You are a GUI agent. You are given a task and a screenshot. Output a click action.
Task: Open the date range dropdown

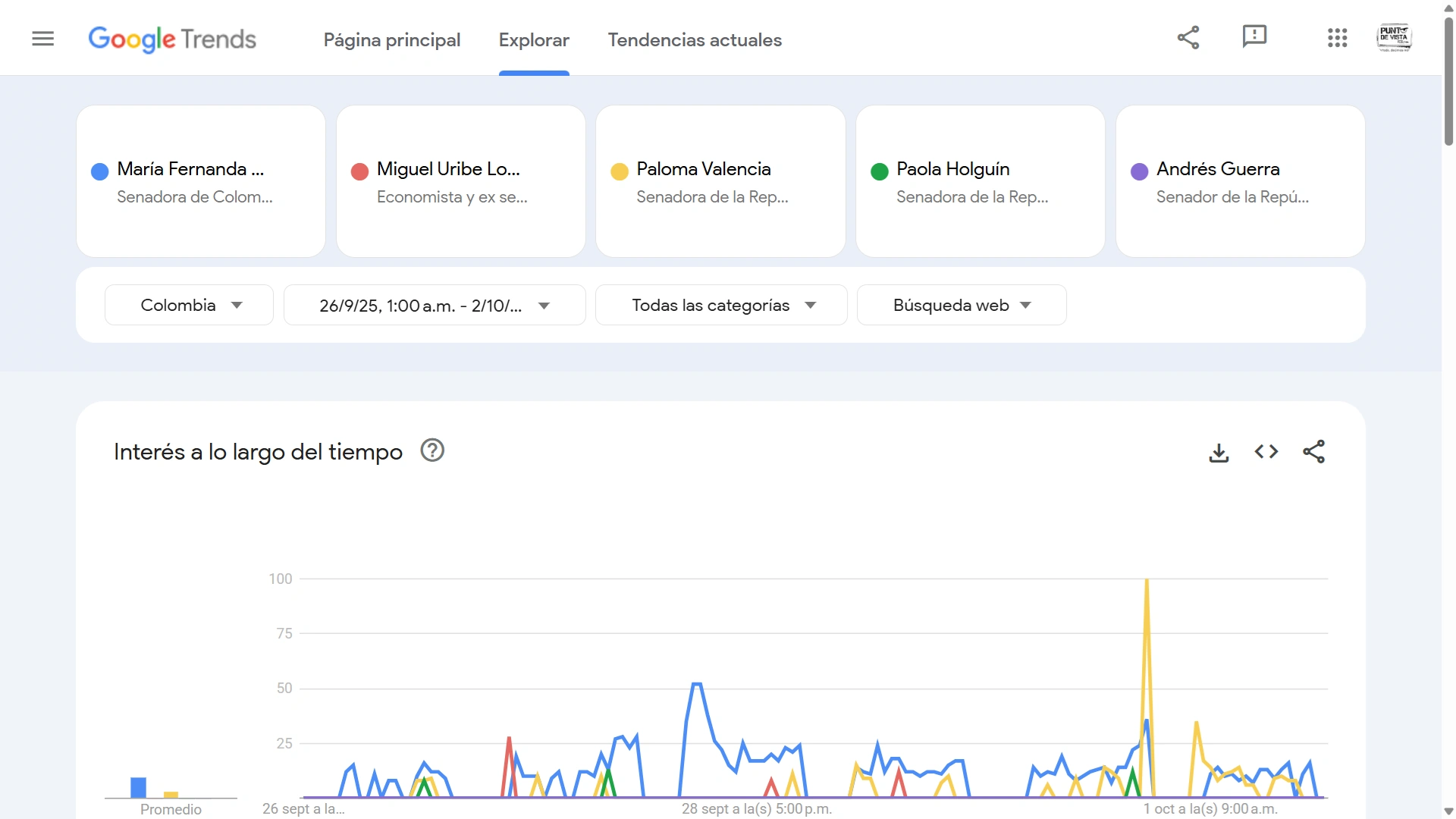(434, 306)
